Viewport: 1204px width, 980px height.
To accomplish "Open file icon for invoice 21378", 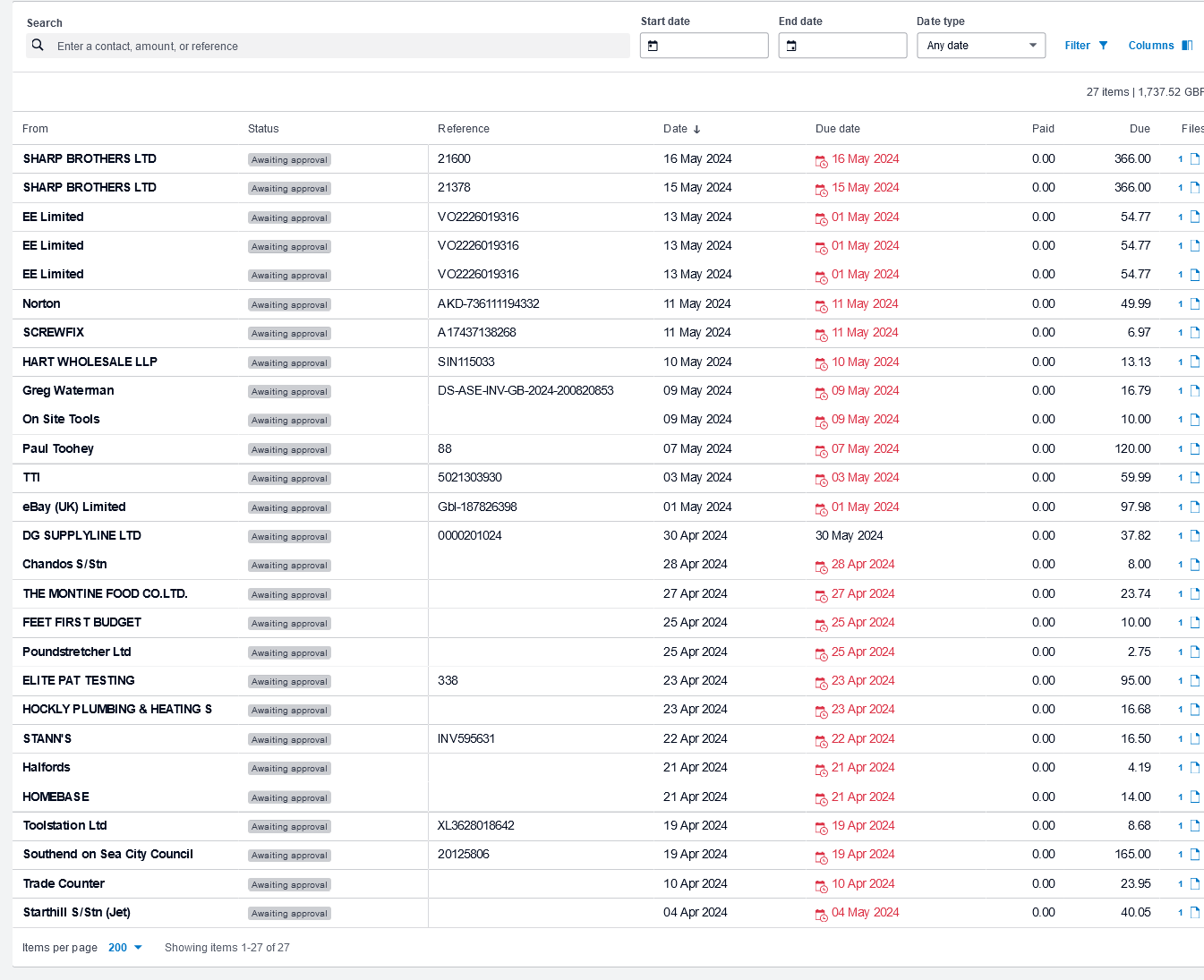I will (x=1194, y=188).
